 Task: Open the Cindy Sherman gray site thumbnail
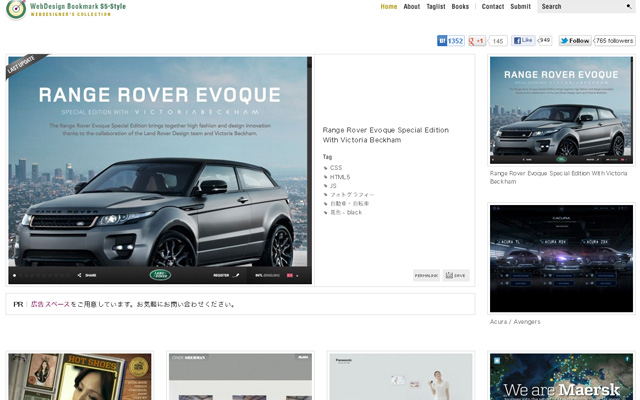point(240,377)
